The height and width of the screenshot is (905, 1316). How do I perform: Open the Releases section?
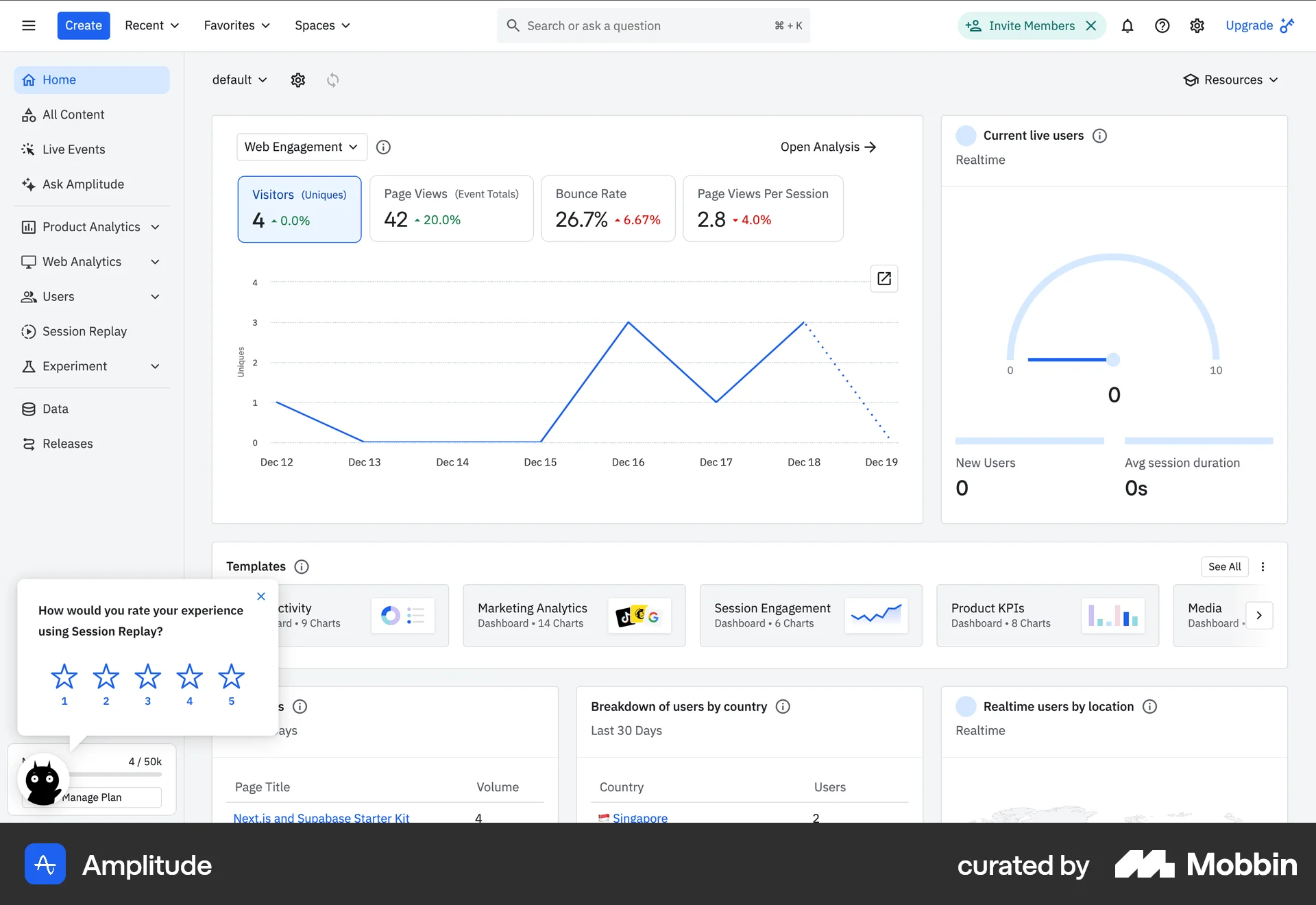click(x=67, y=443)
